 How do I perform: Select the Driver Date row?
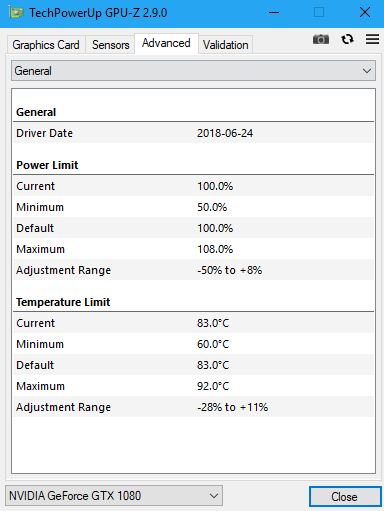point(193,133)
